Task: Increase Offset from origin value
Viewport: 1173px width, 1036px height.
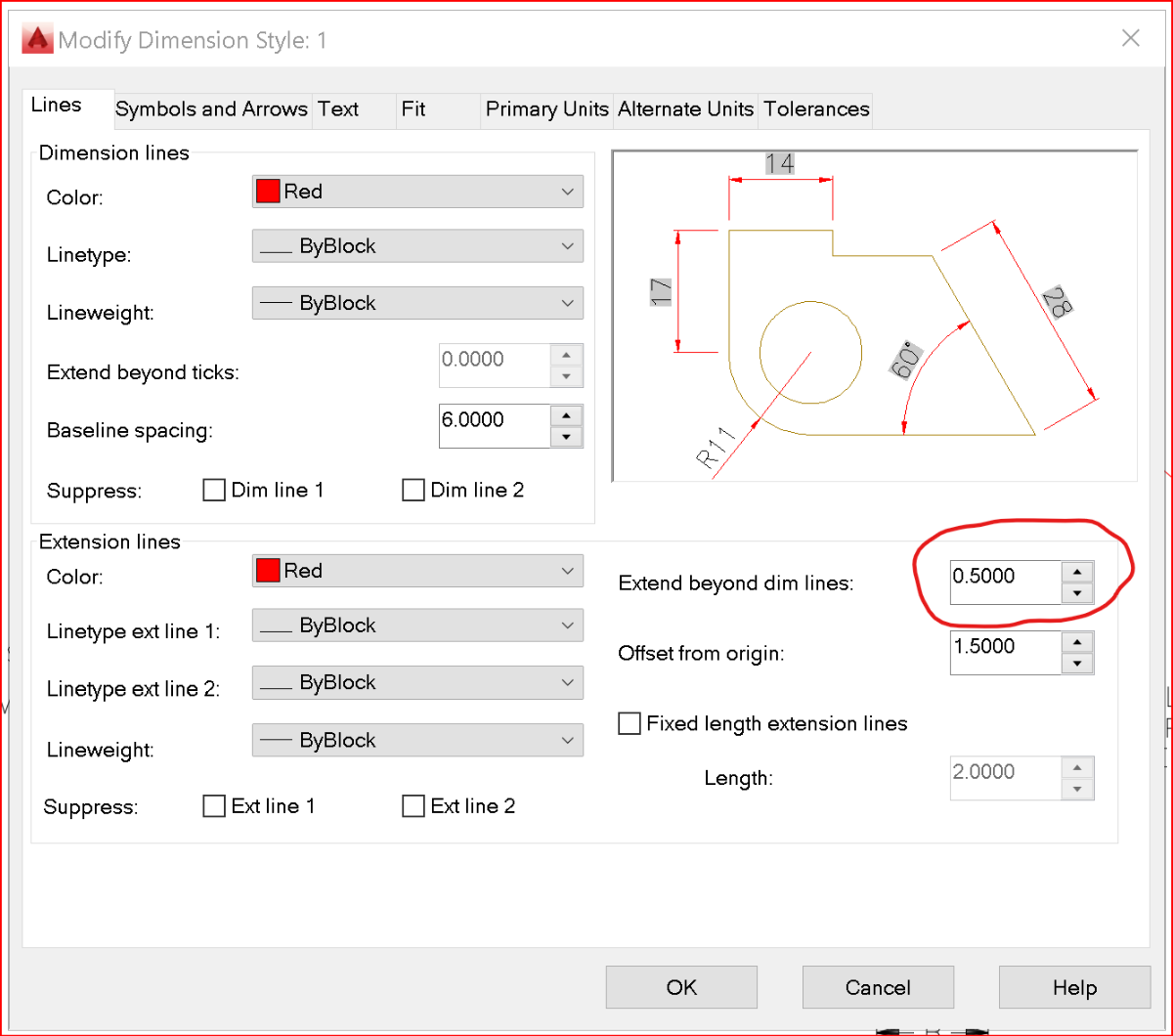Action: coord(1077,642)
